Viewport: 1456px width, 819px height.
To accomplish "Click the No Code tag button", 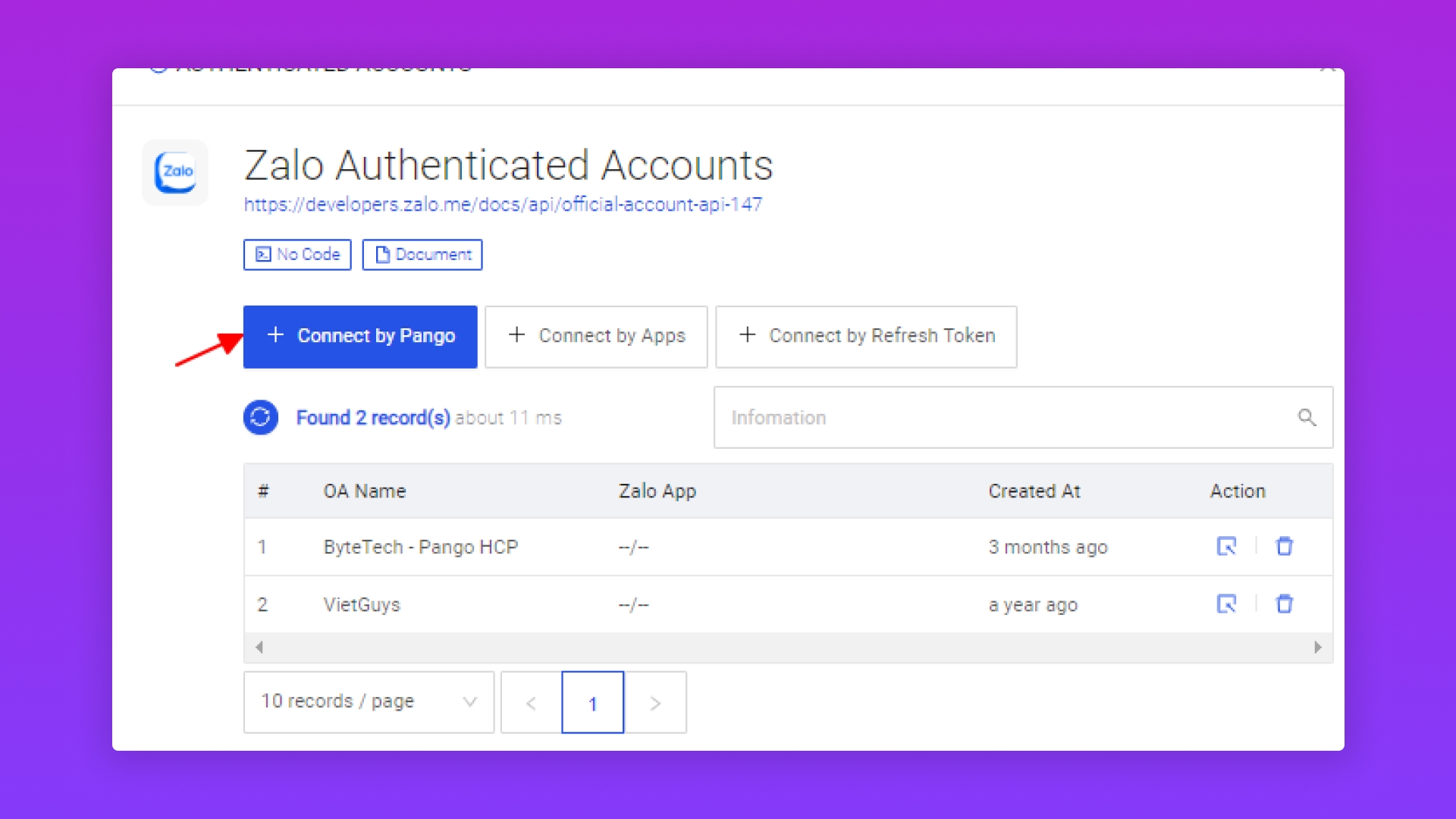I will point(297,255).
